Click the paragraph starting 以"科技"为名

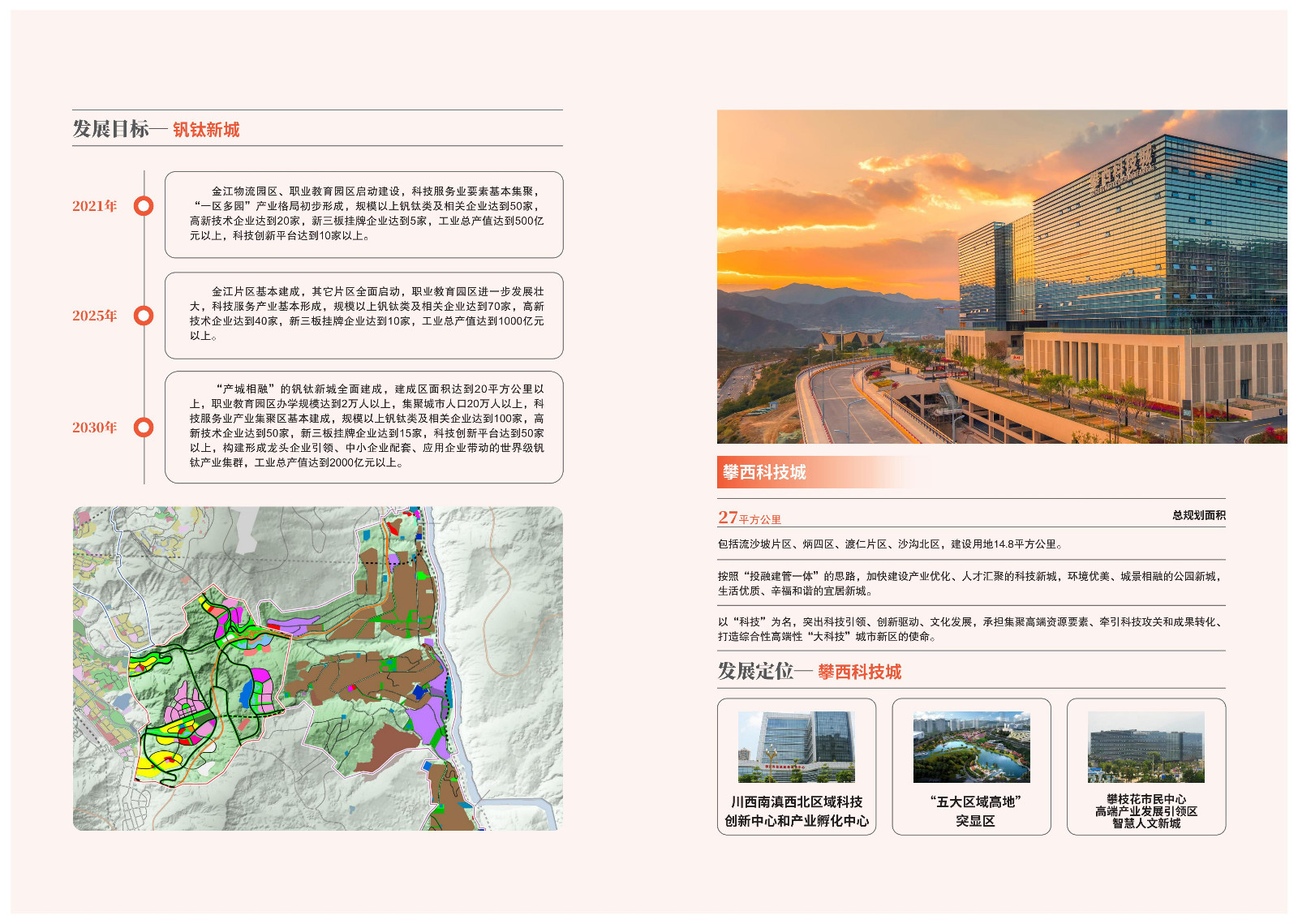(x=971, y=629)
